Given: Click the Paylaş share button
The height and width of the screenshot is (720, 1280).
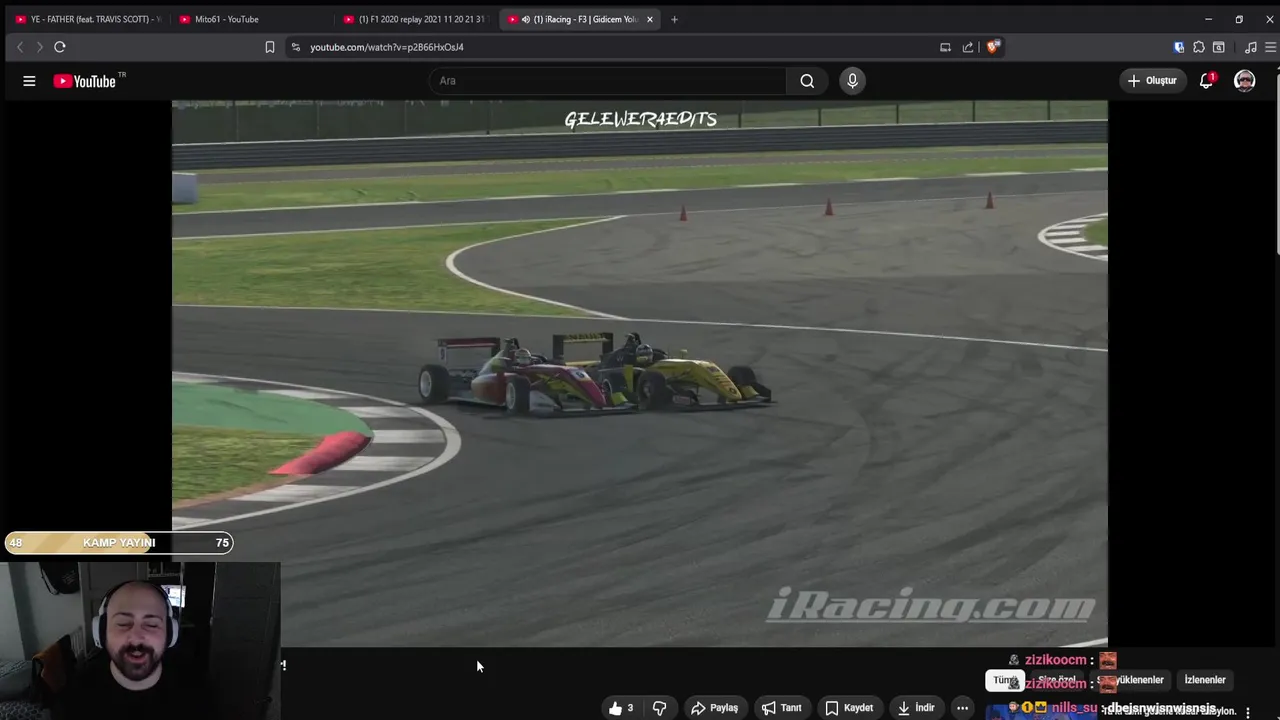Looking at the screenshot, I should coord(714,708).
